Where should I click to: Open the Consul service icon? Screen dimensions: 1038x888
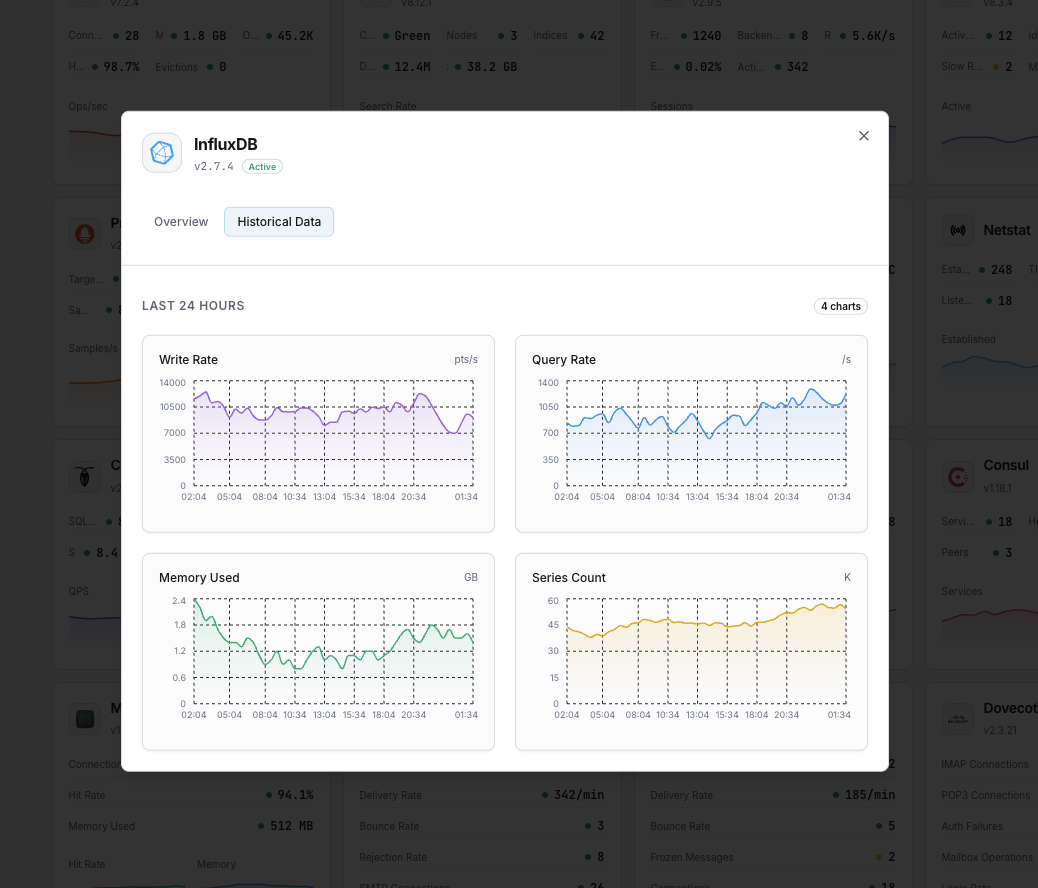tap(957, 477)
